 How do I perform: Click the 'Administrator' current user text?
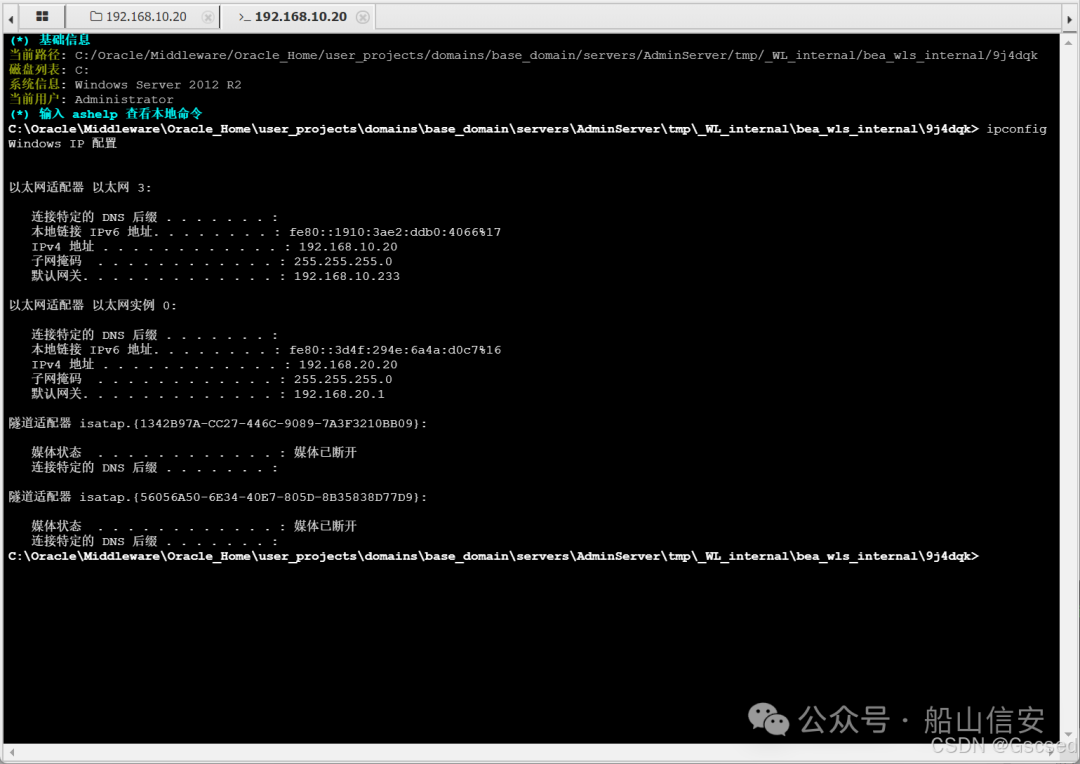point(124,99)
